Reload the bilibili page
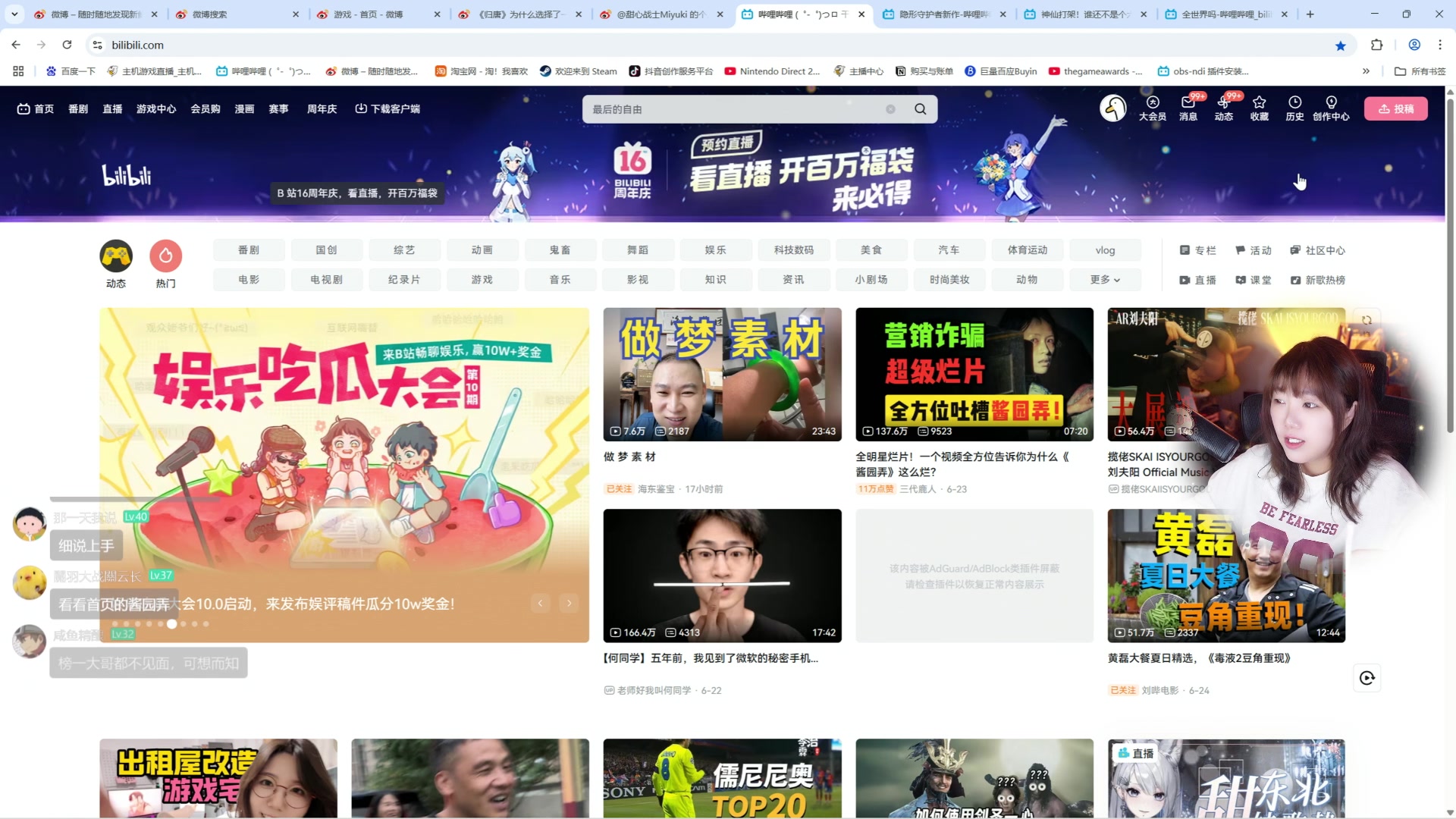 (67, 45)
